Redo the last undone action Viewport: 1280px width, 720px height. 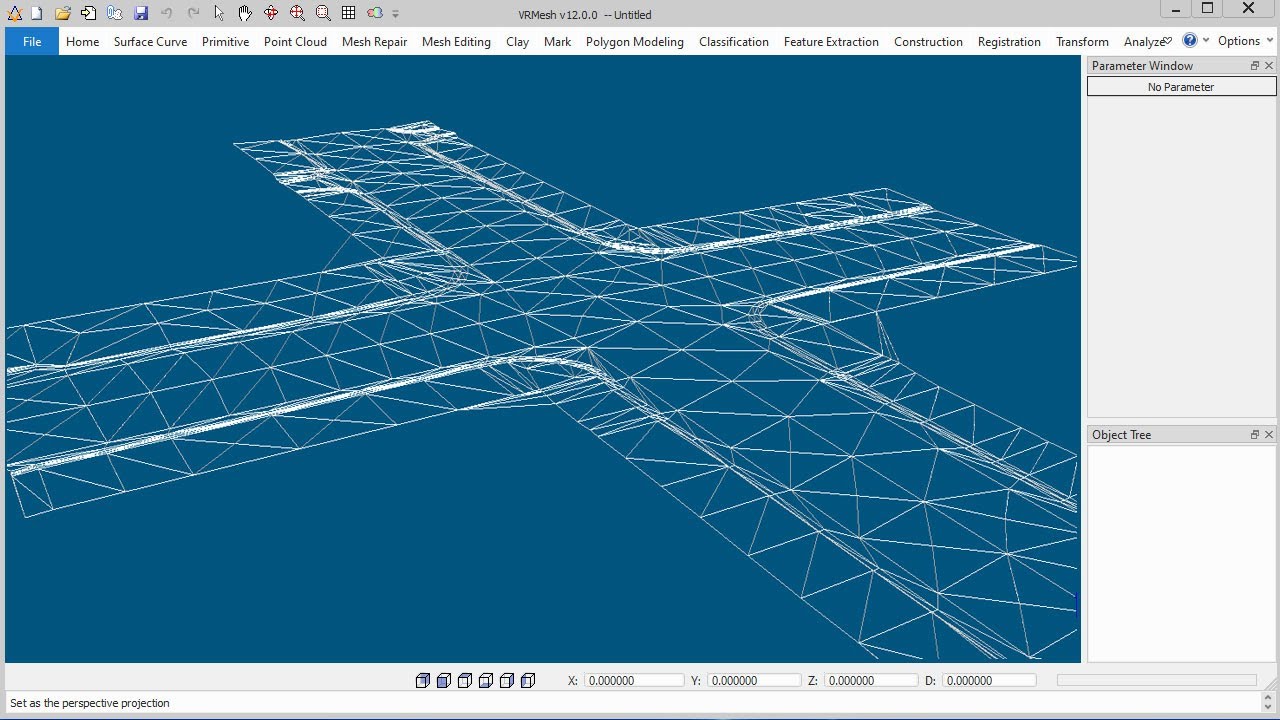click(x=193, y=13)
